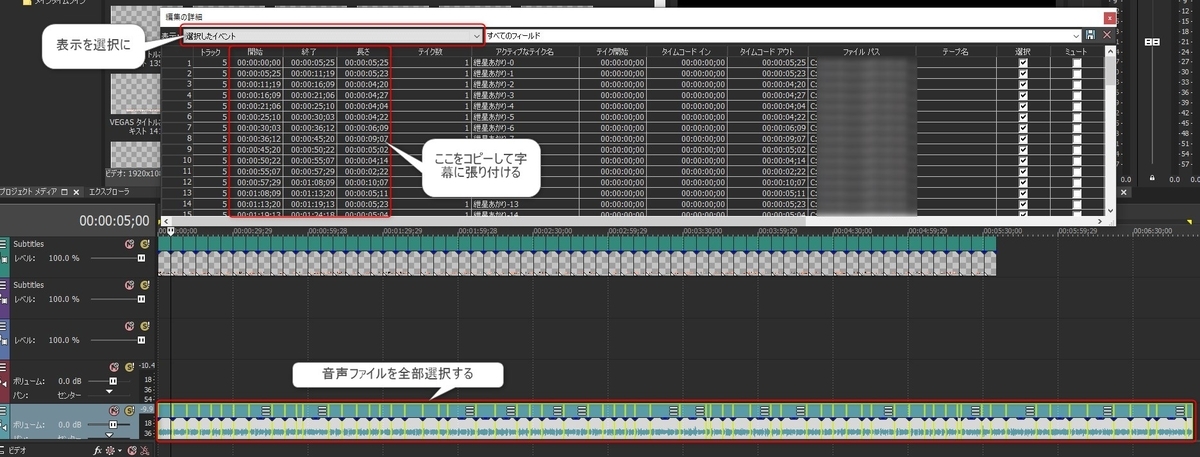1200x457 pixels.
Task: Open first Subtitles track hamburger menu
Action: coord(5,244)
